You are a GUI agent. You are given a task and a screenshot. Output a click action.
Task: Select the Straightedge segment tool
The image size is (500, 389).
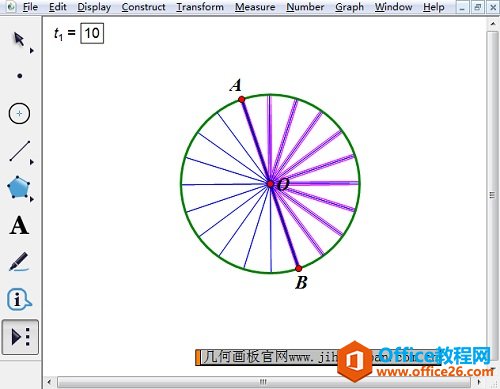pos(20,151)
